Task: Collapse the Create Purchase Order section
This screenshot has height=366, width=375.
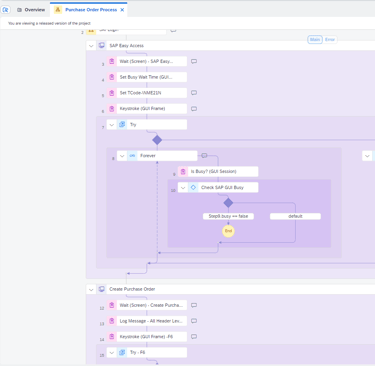Action: tap(91, 289)
